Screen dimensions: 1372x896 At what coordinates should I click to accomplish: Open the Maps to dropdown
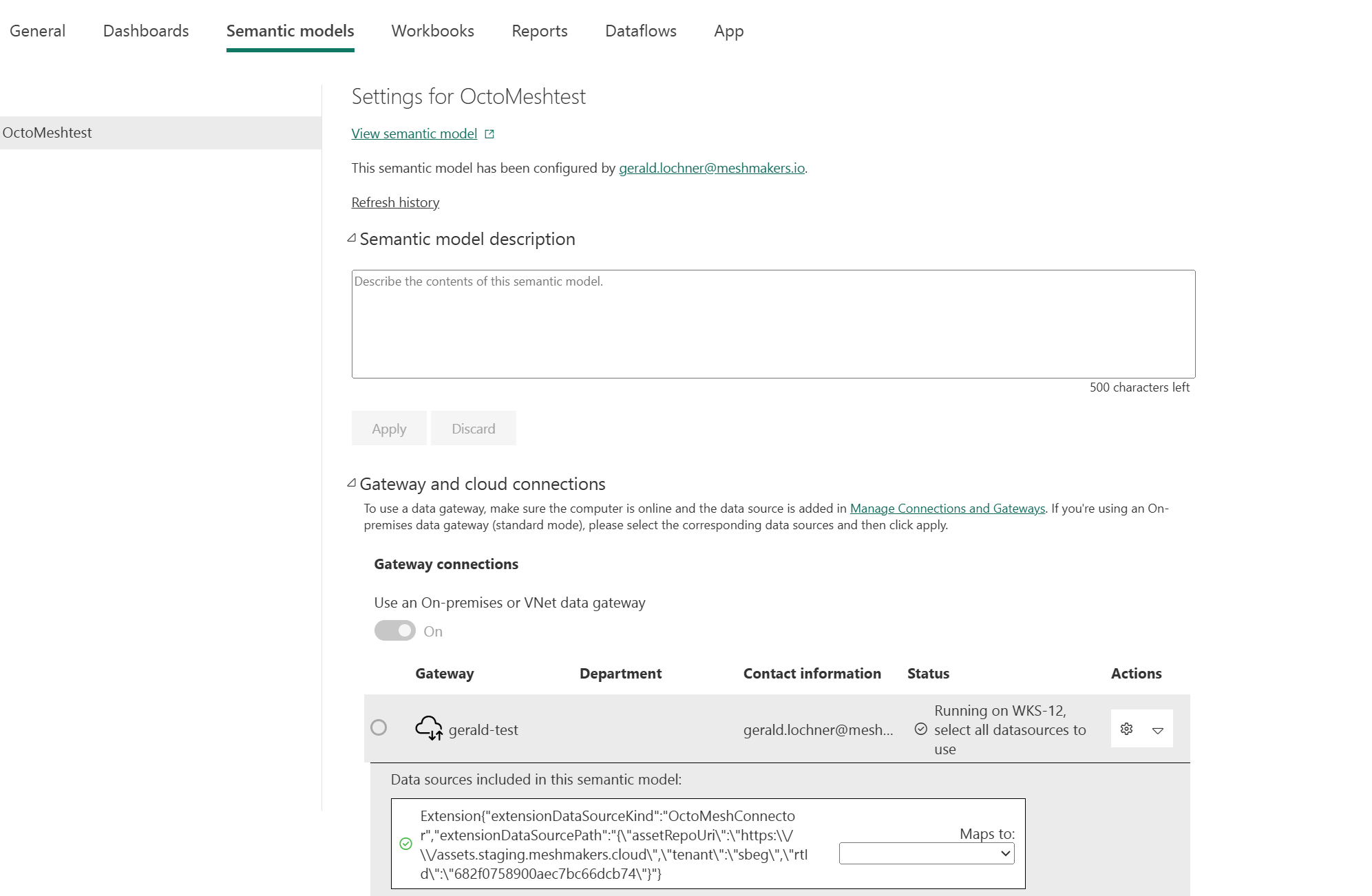click(x=927, y=853)
